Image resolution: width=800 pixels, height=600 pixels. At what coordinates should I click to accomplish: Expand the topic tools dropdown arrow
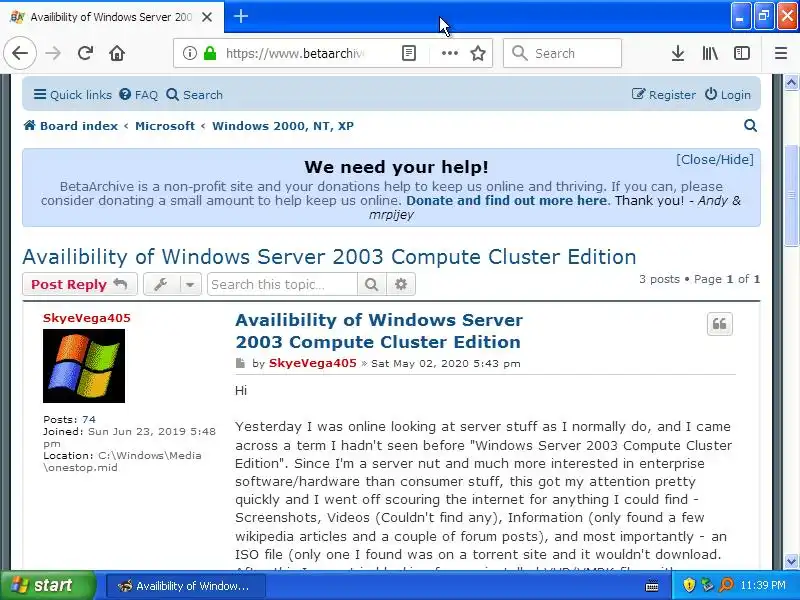pos(190,284)
